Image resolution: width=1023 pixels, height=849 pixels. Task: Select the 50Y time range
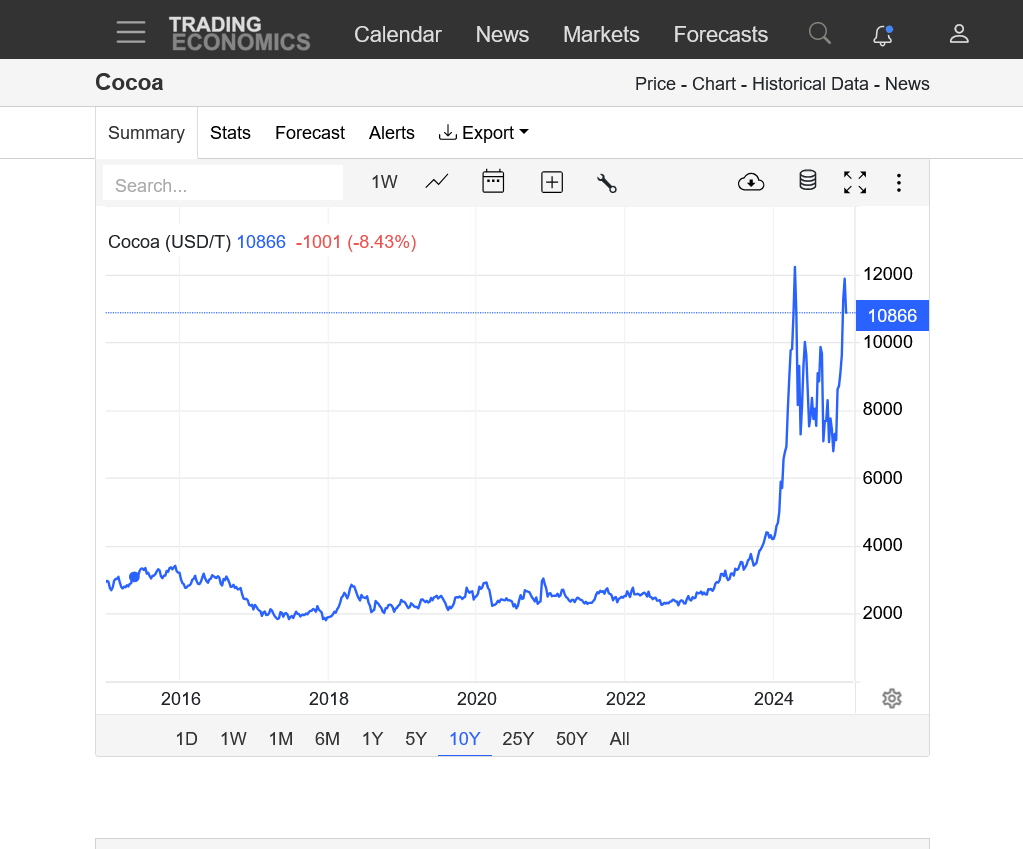(572, 739)
